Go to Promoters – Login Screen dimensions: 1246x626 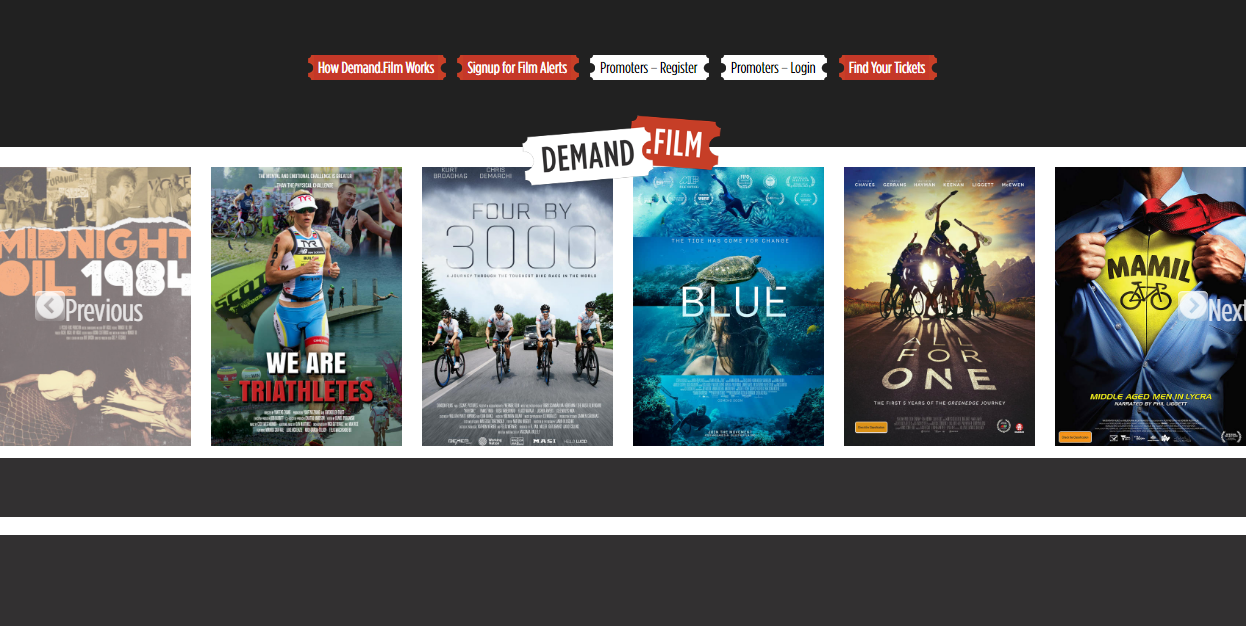773,68
